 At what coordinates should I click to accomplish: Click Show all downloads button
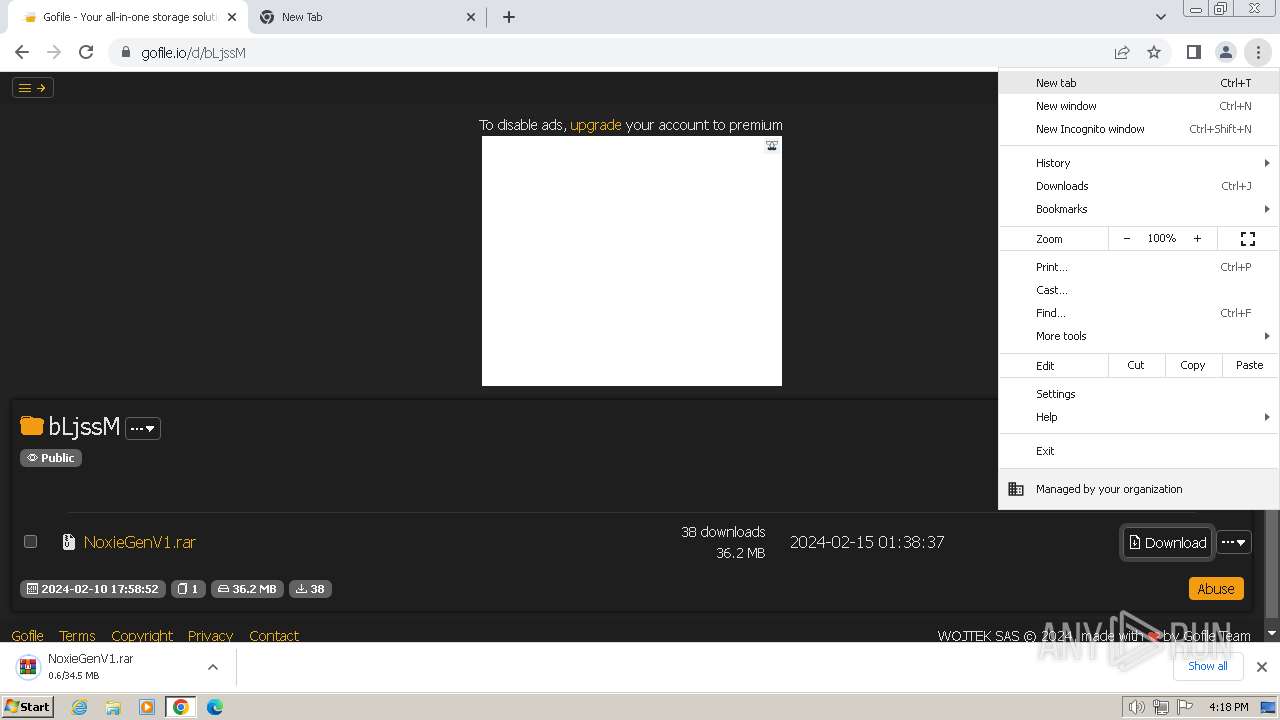[x=1207, y=666]
